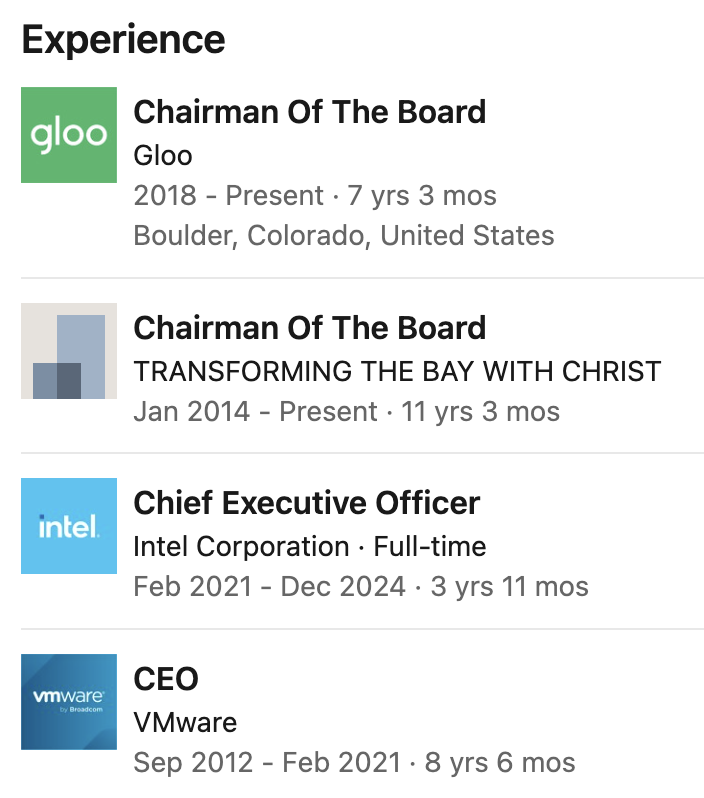Click the Full-time employment type label
The width and height of the screenshot is (704, 798).
point(430,546)
